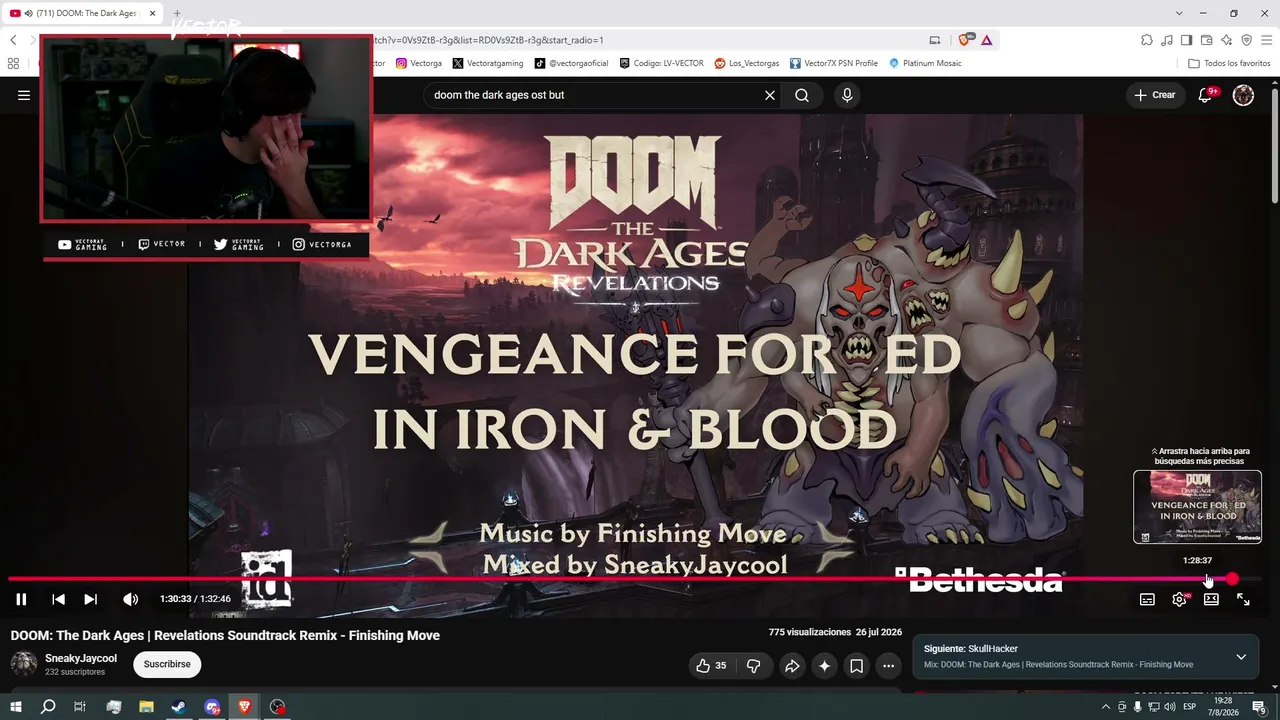This screenshot has width=1280, height=720.
Task: Go back in the browser
Action: 13,40
